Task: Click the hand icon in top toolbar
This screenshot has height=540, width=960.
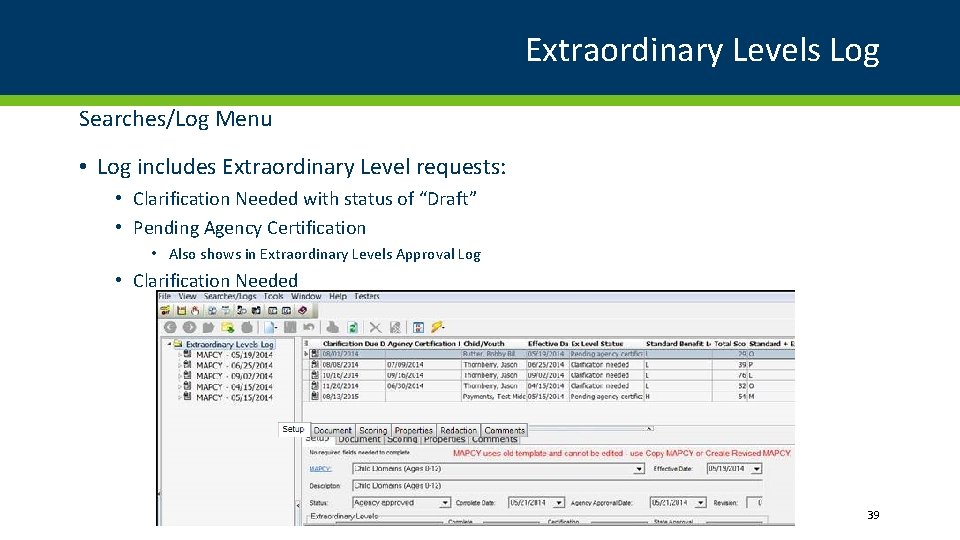Action: 195,310
